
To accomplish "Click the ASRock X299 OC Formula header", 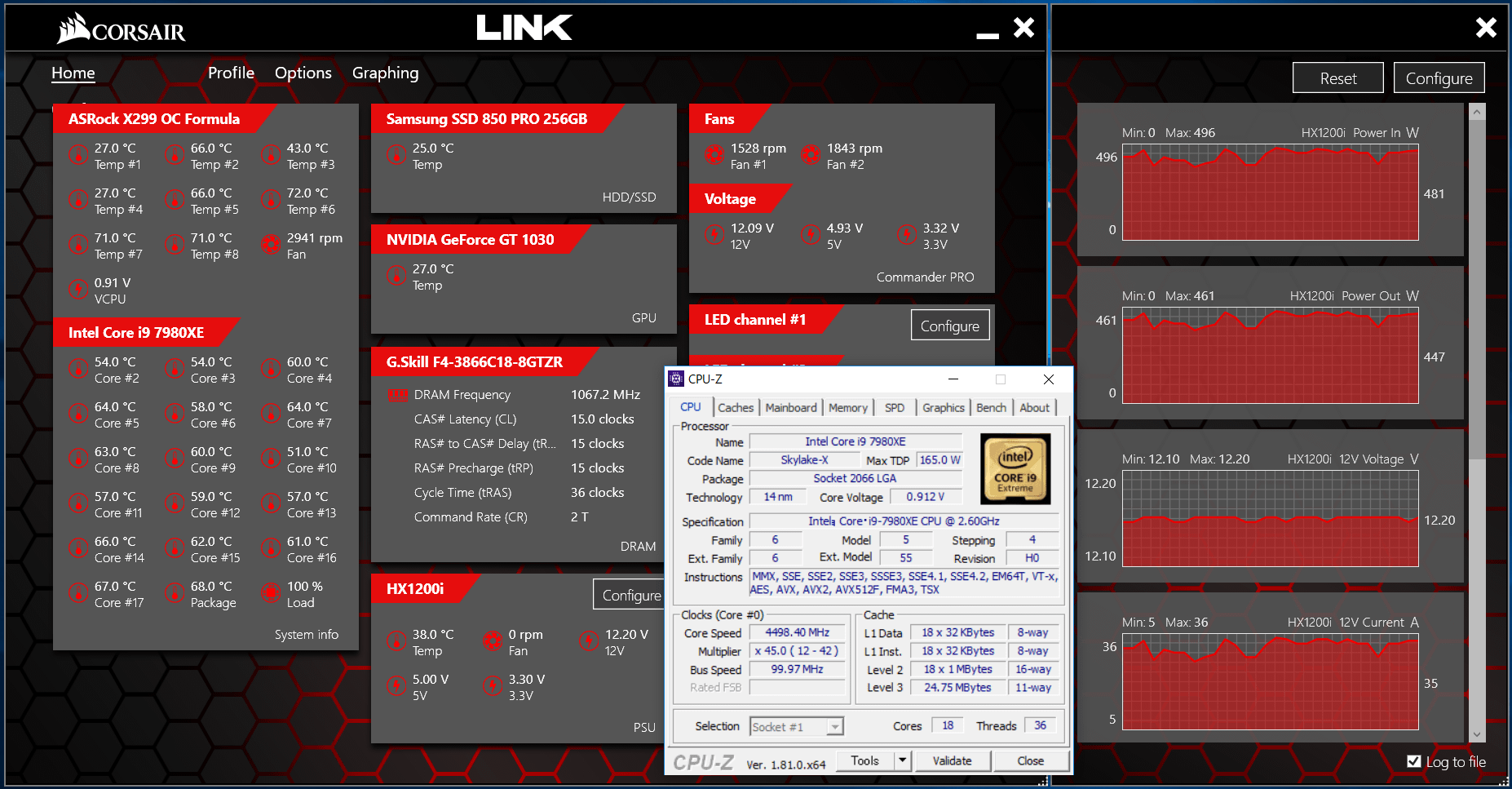I will click(x=154, y=119).
